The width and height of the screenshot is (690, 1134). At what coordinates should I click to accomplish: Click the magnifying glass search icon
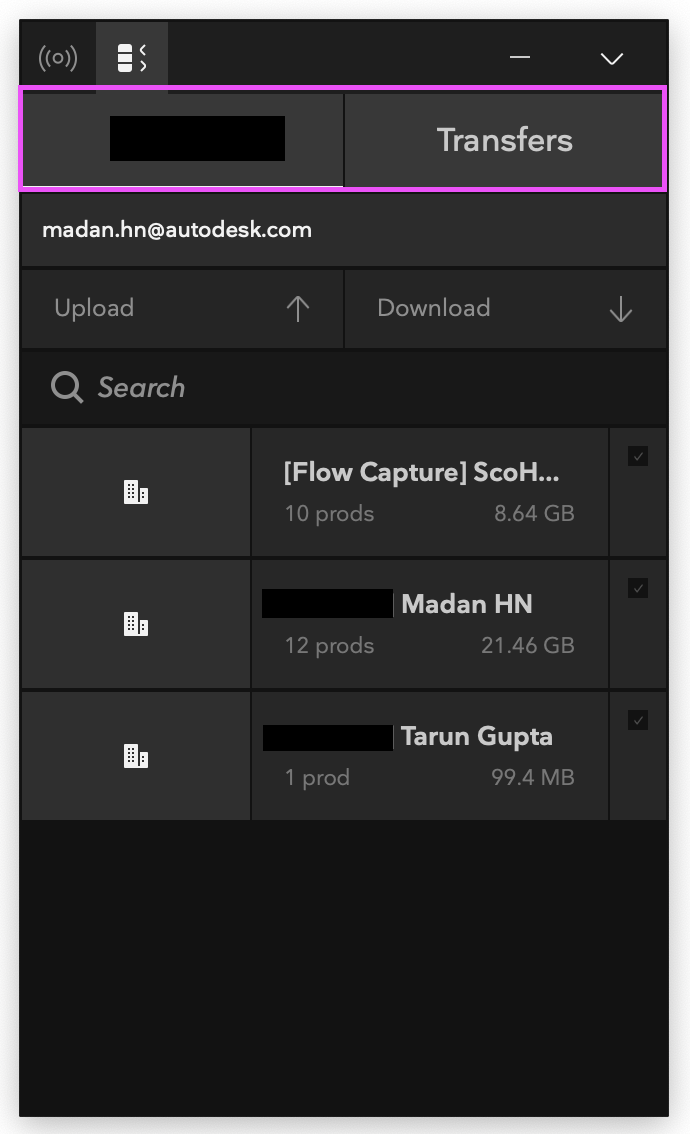pos(65,387)
